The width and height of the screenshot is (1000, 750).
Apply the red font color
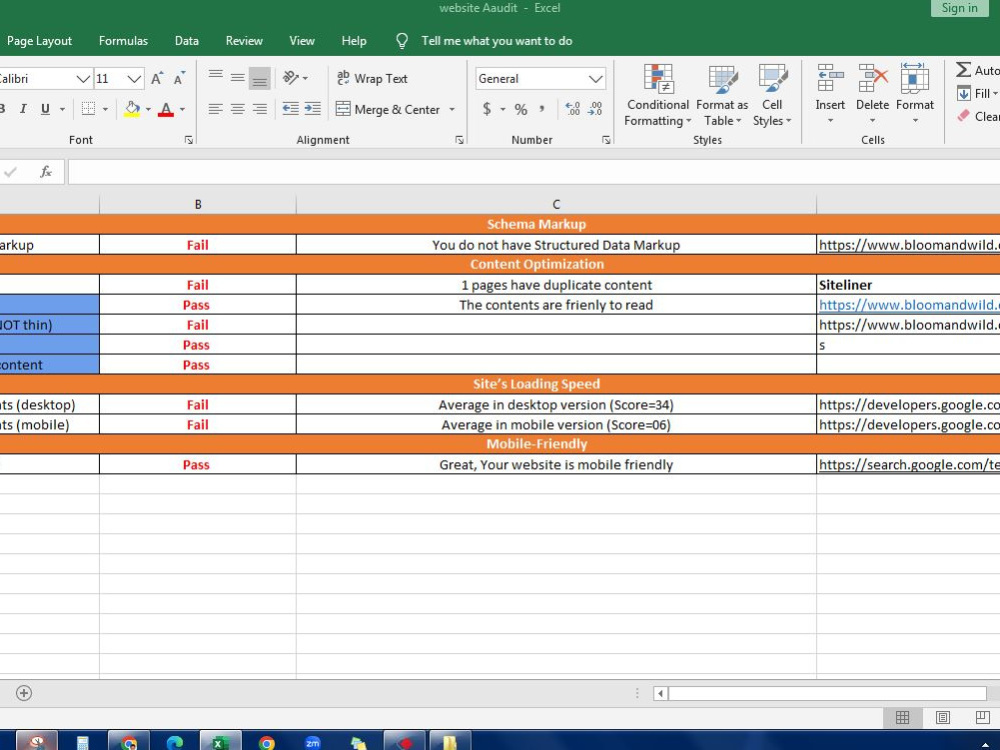[166, 109]
